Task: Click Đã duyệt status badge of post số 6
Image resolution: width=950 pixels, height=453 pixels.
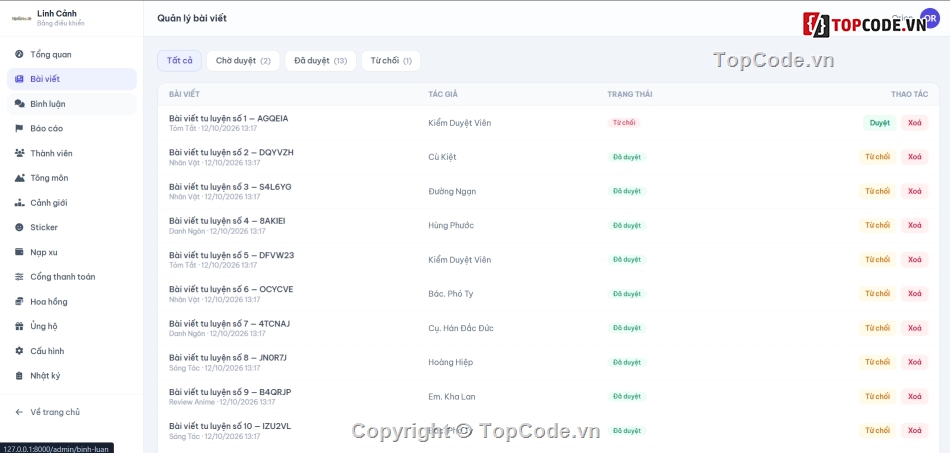Action: pos(626,294)
